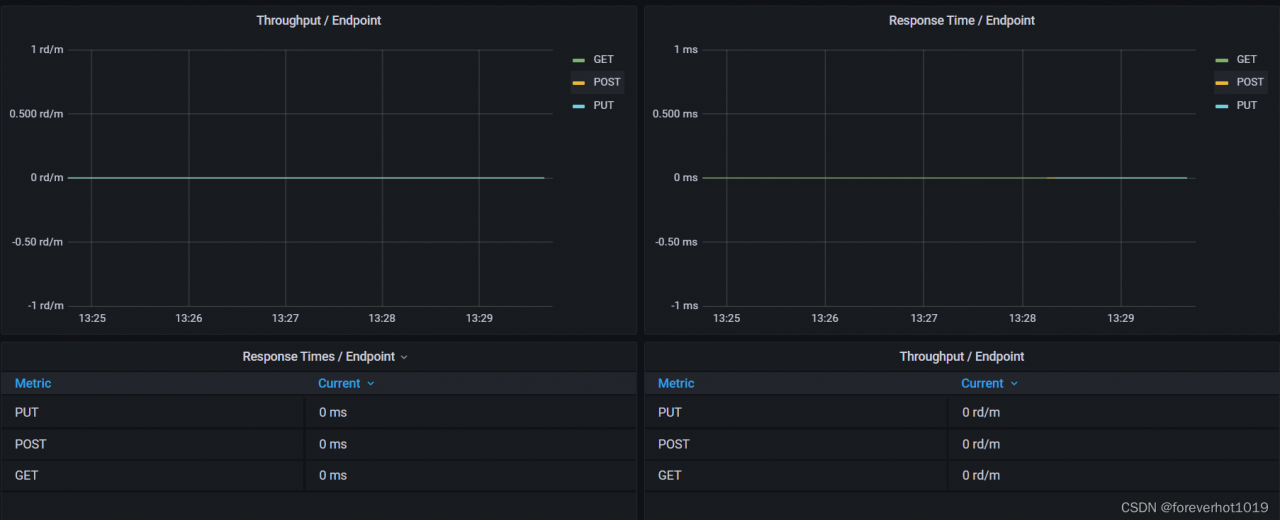
Task: Sort Response Times table by Current column
Action: coord(339,383)
